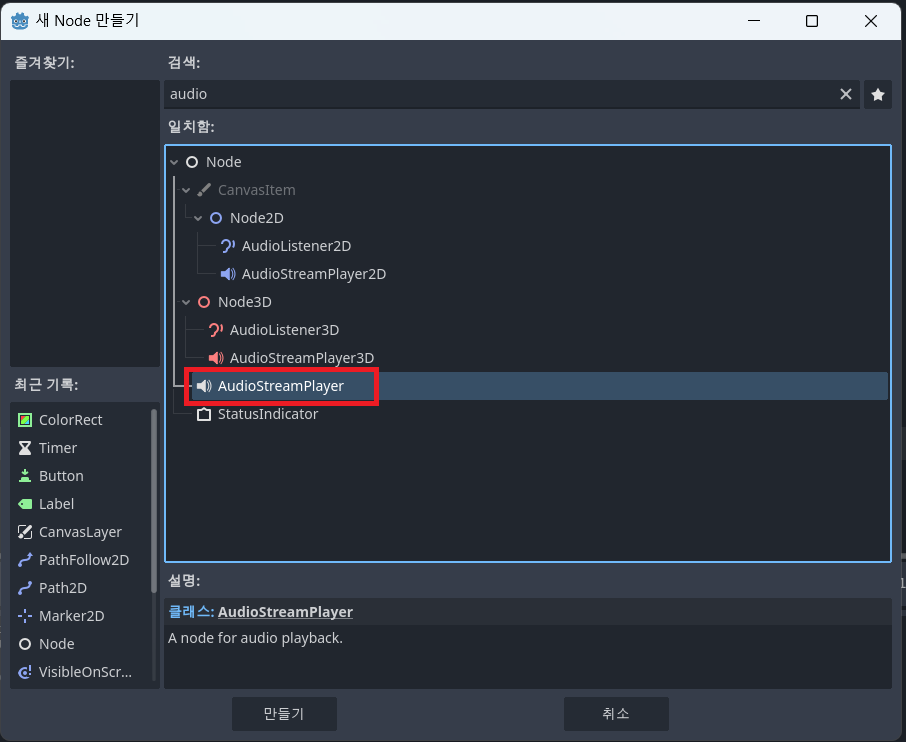The width and height of the screenshot is (906, 742).
Task: Click the Timer hourglass icon
Action: (x=25, y=448)
